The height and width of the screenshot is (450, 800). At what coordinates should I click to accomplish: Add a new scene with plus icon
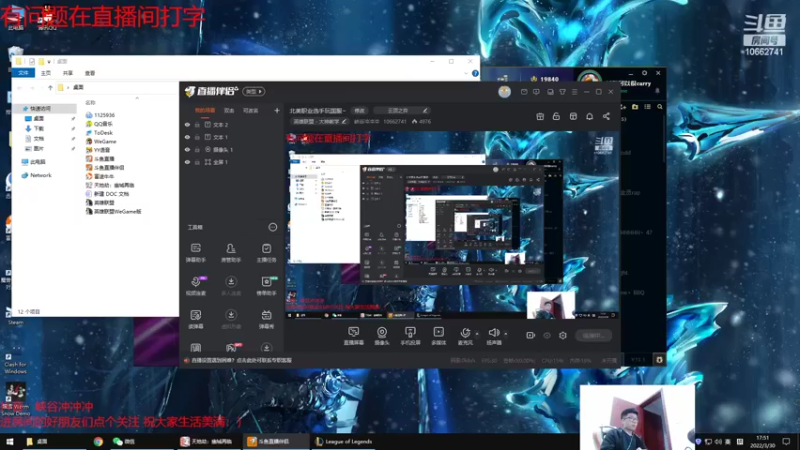pos(277,110)
